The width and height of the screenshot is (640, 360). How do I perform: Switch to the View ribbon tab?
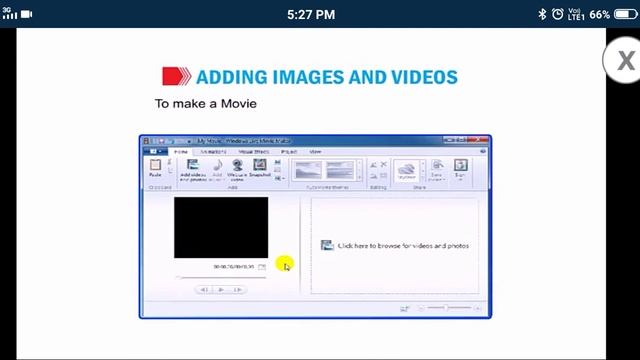point(315,152)
